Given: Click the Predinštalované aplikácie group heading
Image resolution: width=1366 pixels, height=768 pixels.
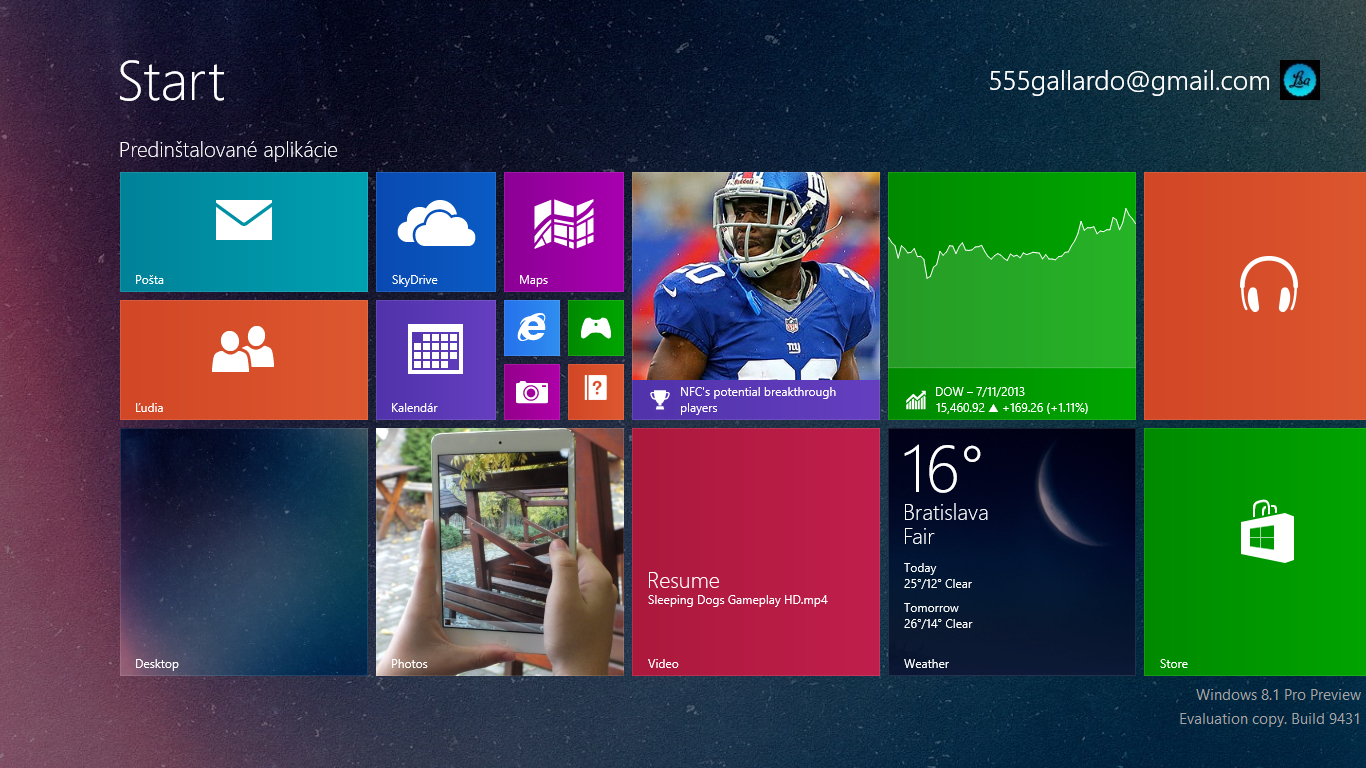Looking at the screenshot, I should tap(228, 150).
